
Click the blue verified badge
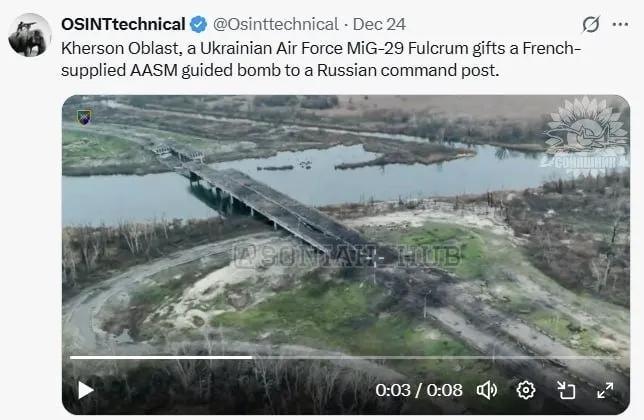(x=198, y=25)
